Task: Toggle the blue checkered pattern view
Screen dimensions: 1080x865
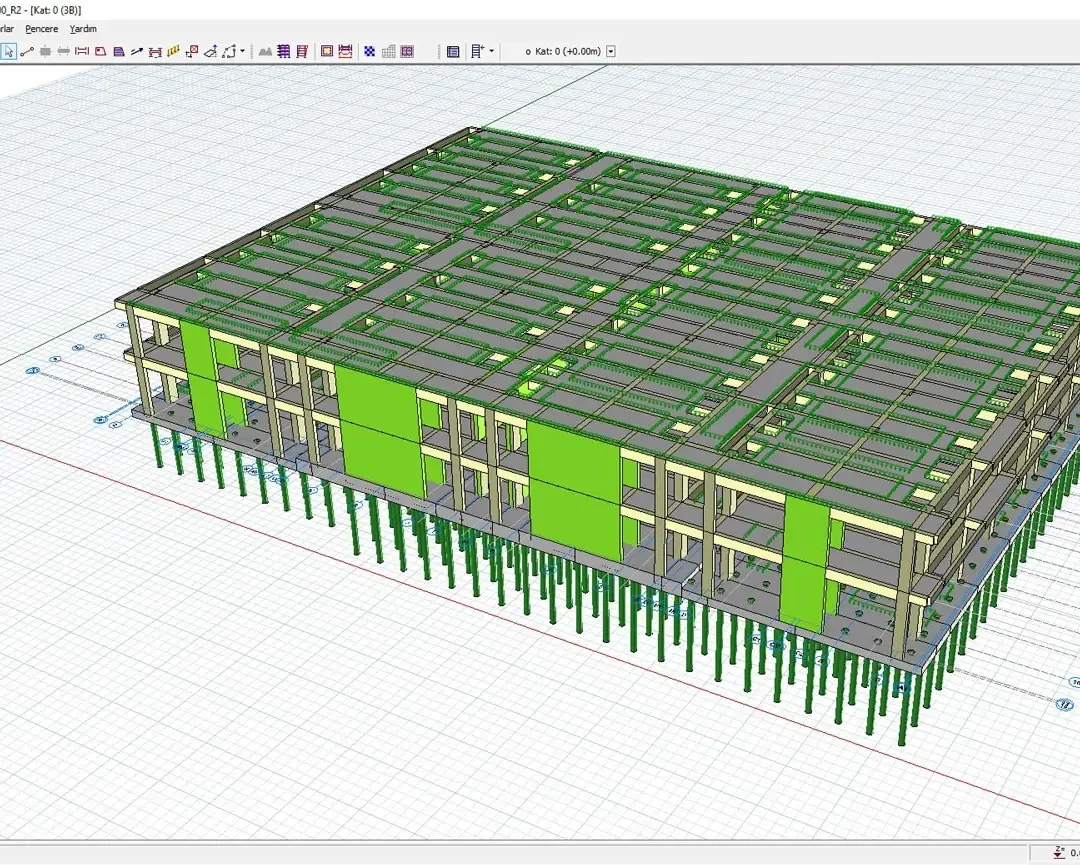Action: click(x=370, y=52)
